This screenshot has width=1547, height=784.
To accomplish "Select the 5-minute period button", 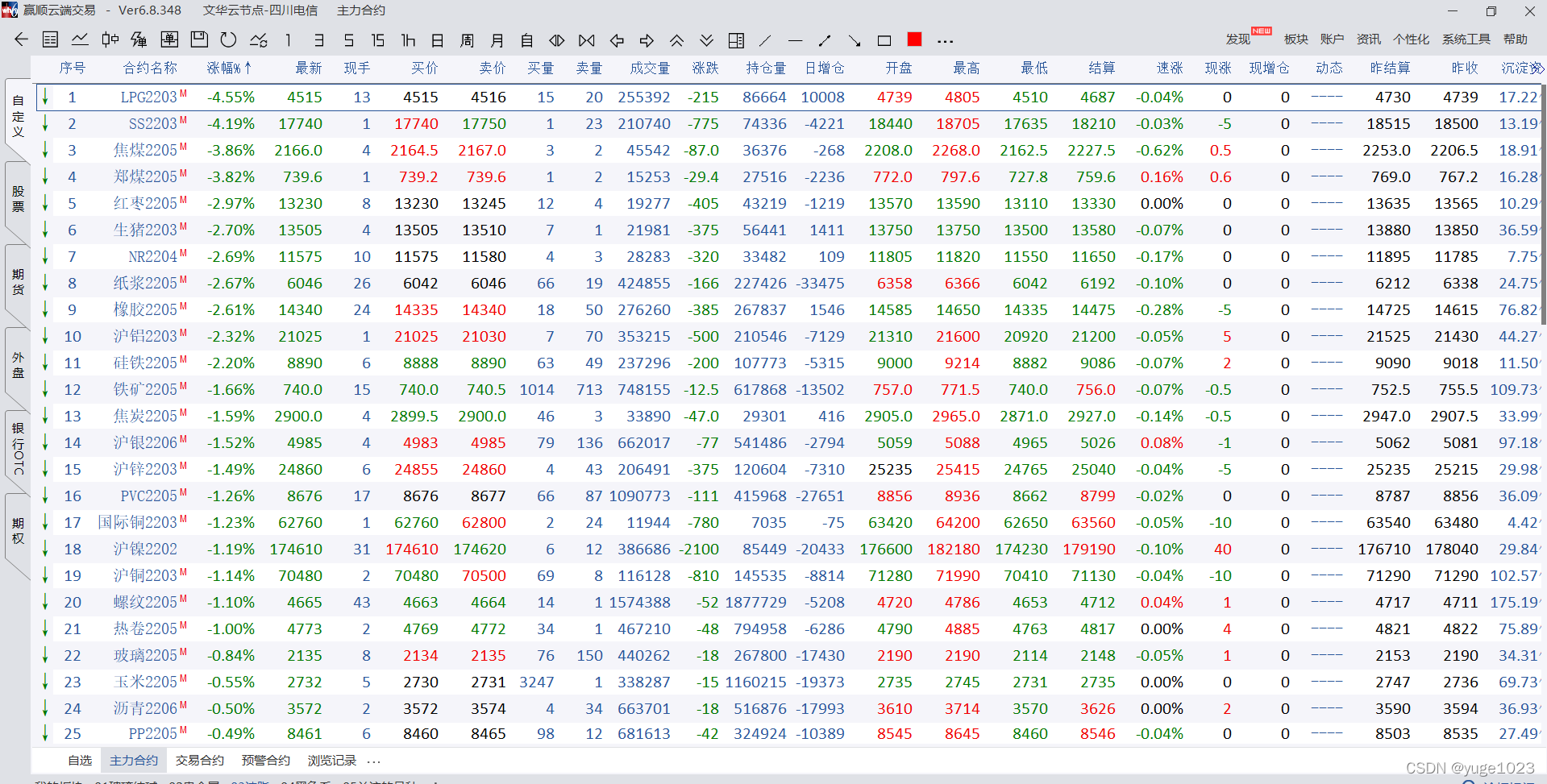I will pyautogui.click(x=348, y=39).
